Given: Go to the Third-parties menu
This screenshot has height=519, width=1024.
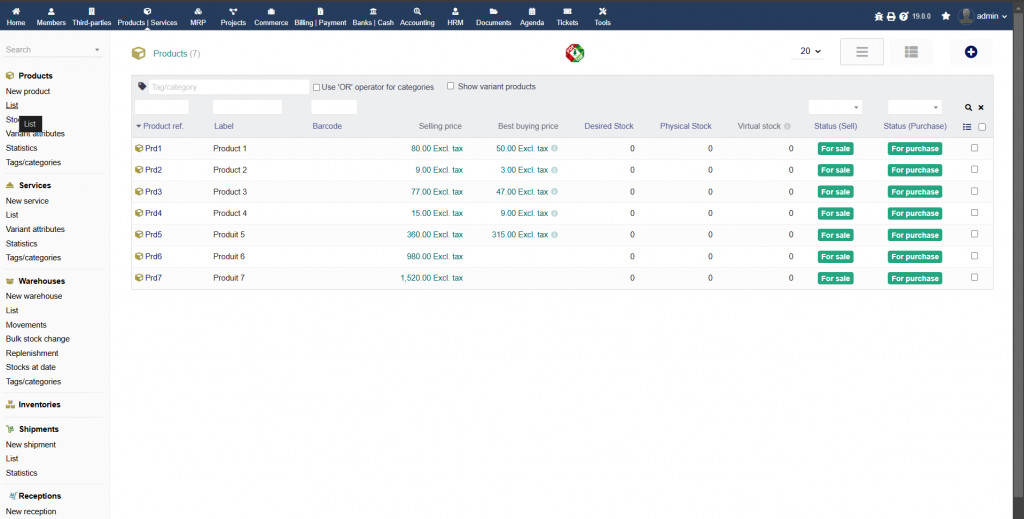Looking at the screenshot, I should pos(91,16).
